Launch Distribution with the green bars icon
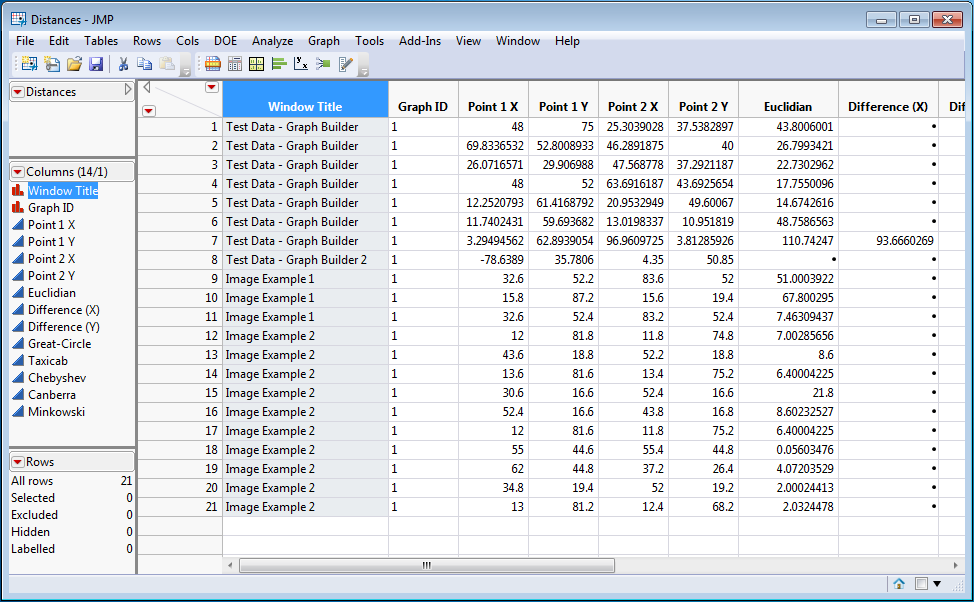974x602 pixels. (x=278, y=64)
